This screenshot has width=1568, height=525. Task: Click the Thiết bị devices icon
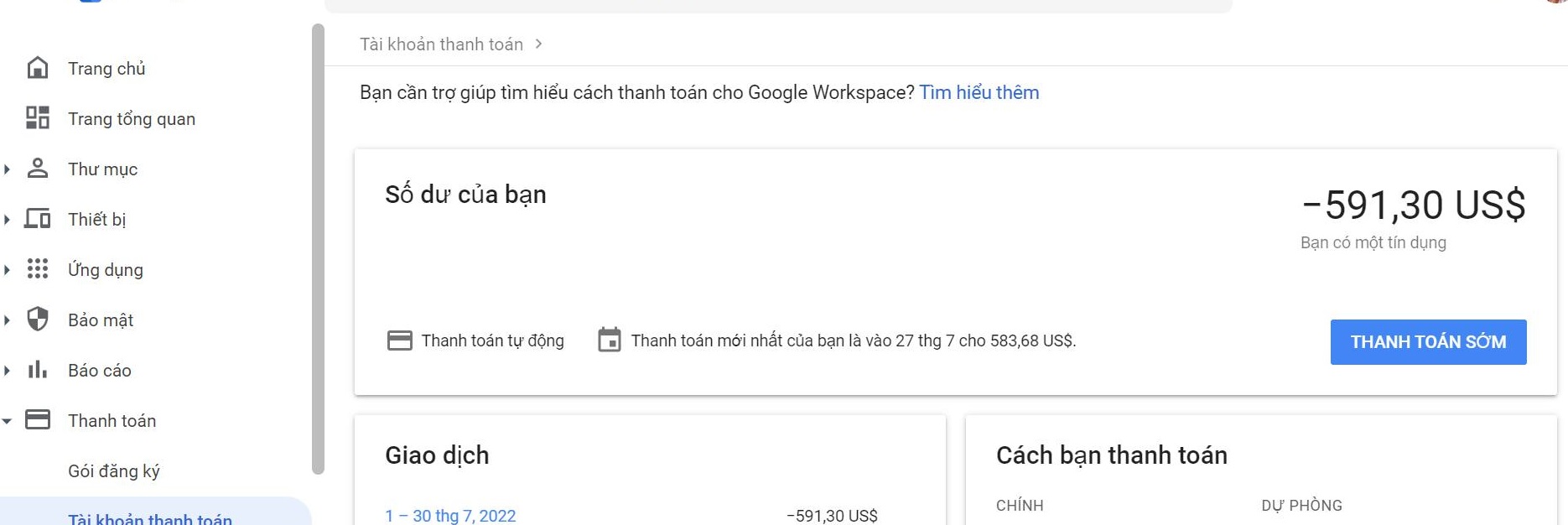(38, 219)
